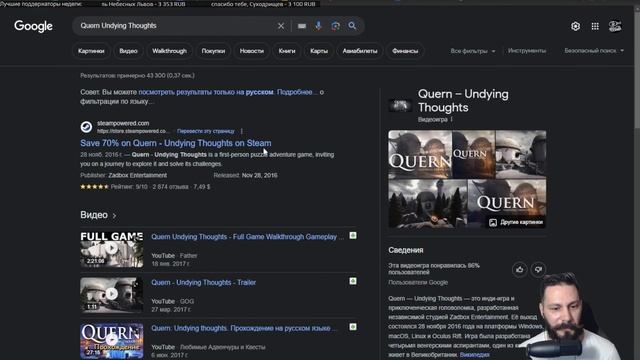Select the Авиабилеты filter tab
Screen dimensions: 640x360
[x=360, y=51]
